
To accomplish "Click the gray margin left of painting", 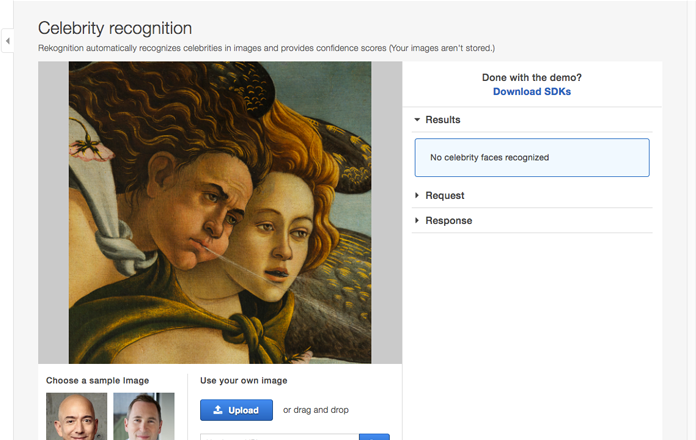I will (53, 212).
